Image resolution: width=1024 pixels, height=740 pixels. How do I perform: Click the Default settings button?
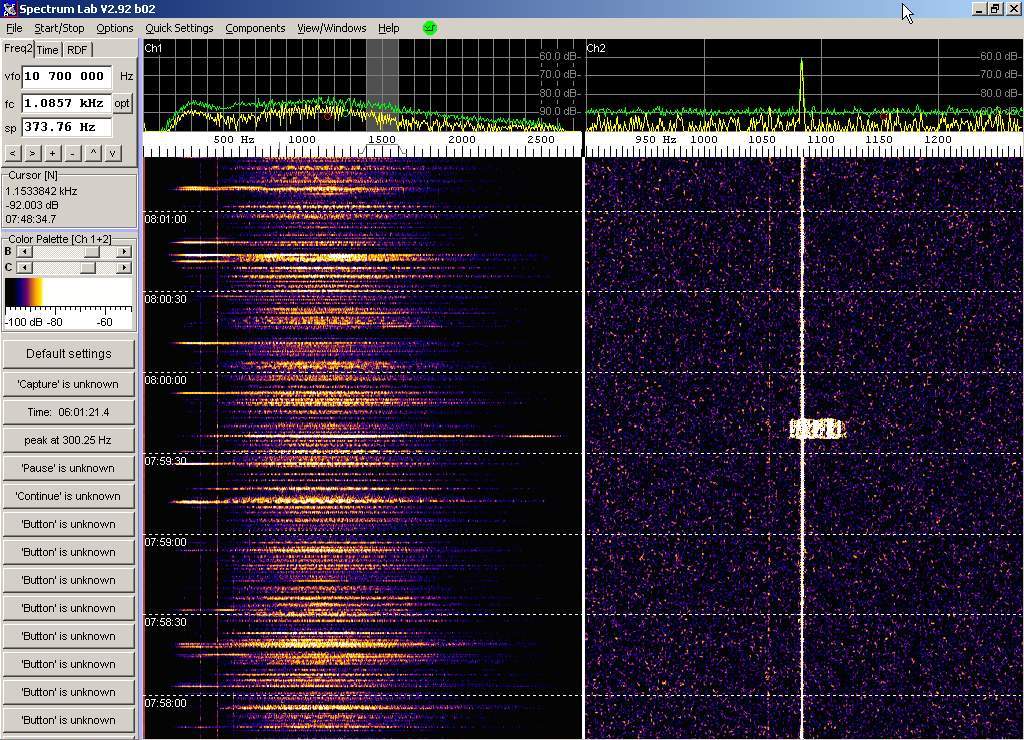click(x=68, y=354)
